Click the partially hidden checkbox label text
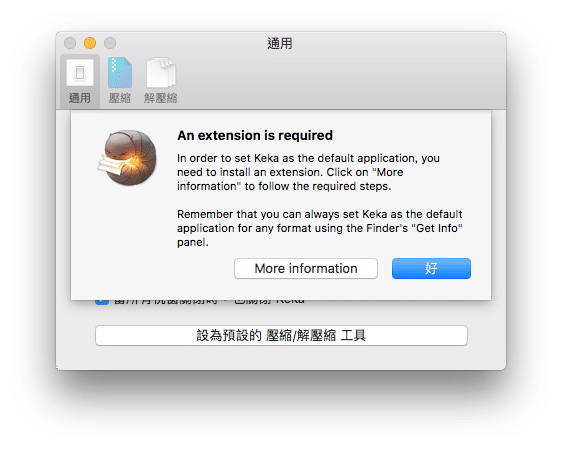Viewport: 562px width, 450px height. pyautogui.click(x=209, y=302)
